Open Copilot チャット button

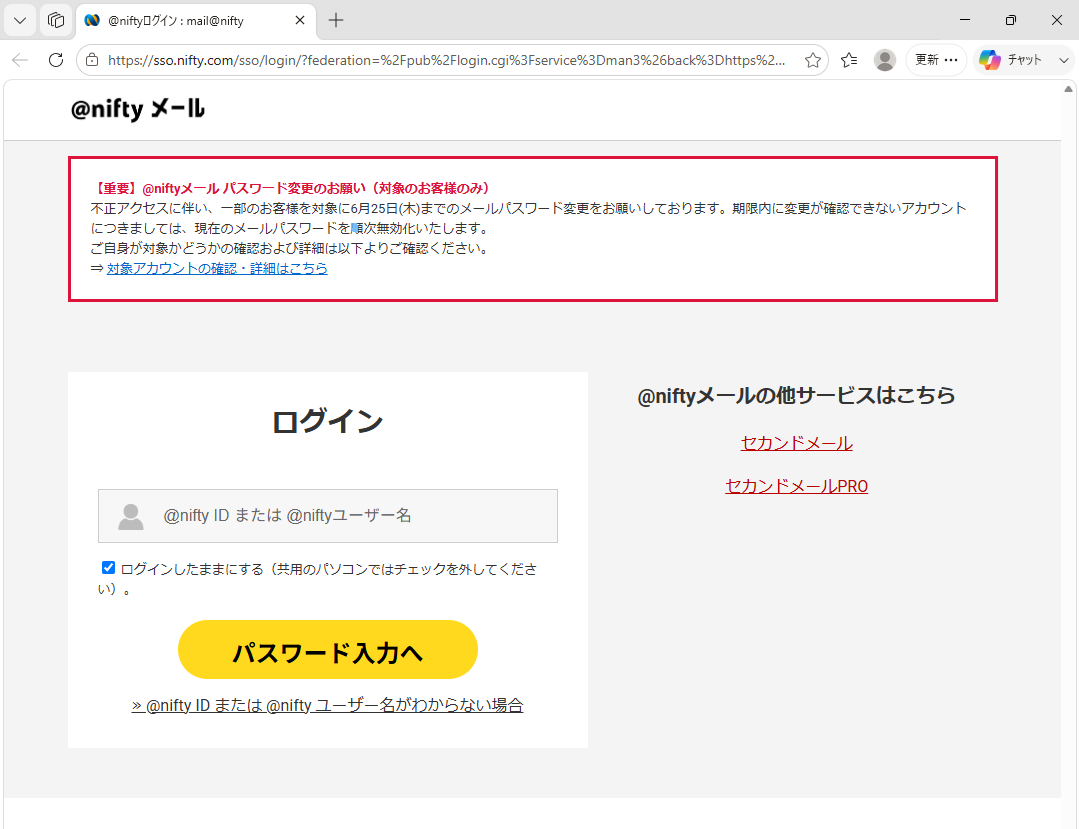pos(1012,60)
